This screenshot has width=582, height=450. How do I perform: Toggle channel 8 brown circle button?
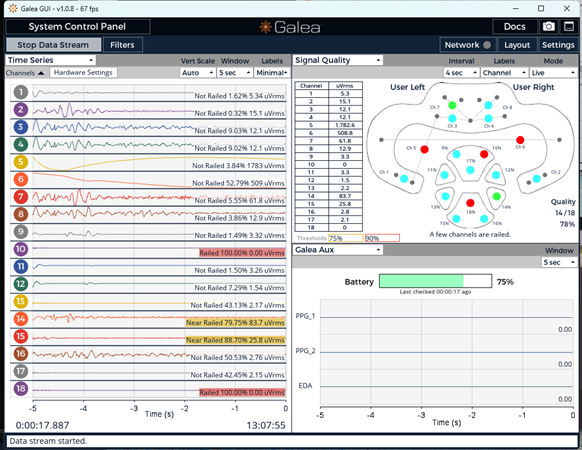[21, 214]
